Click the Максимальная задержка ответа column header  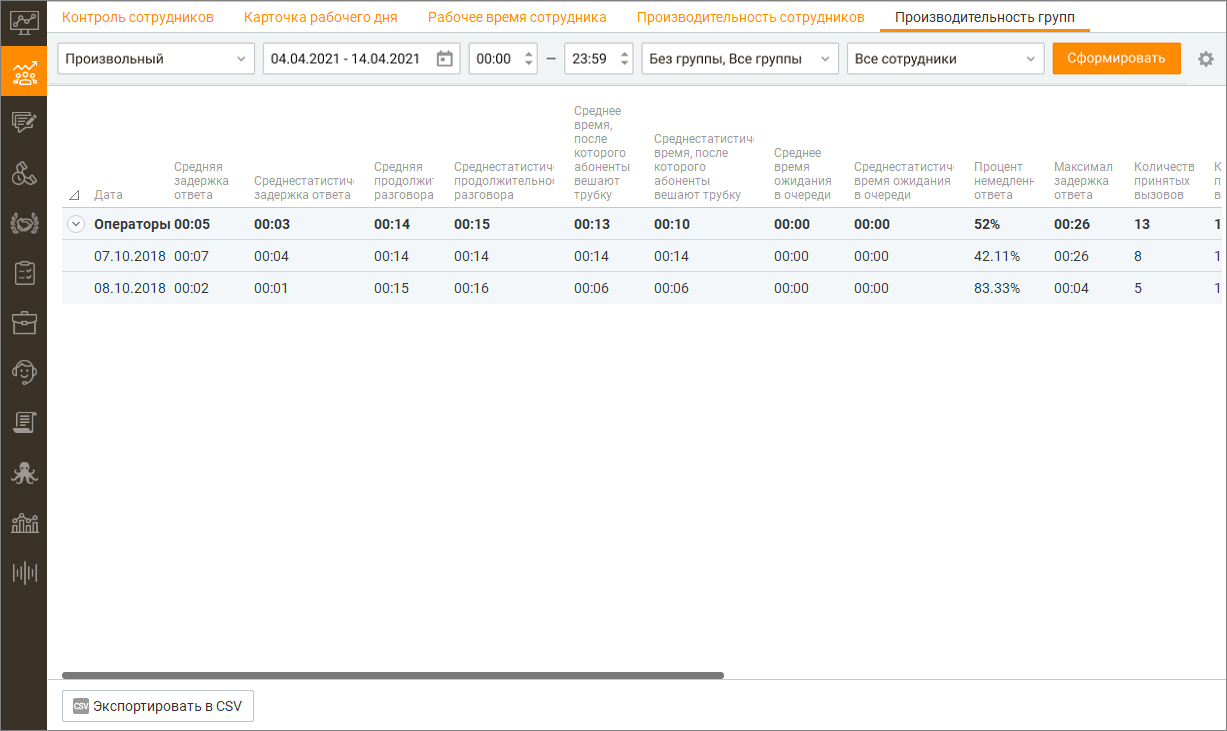[1084, 181]
